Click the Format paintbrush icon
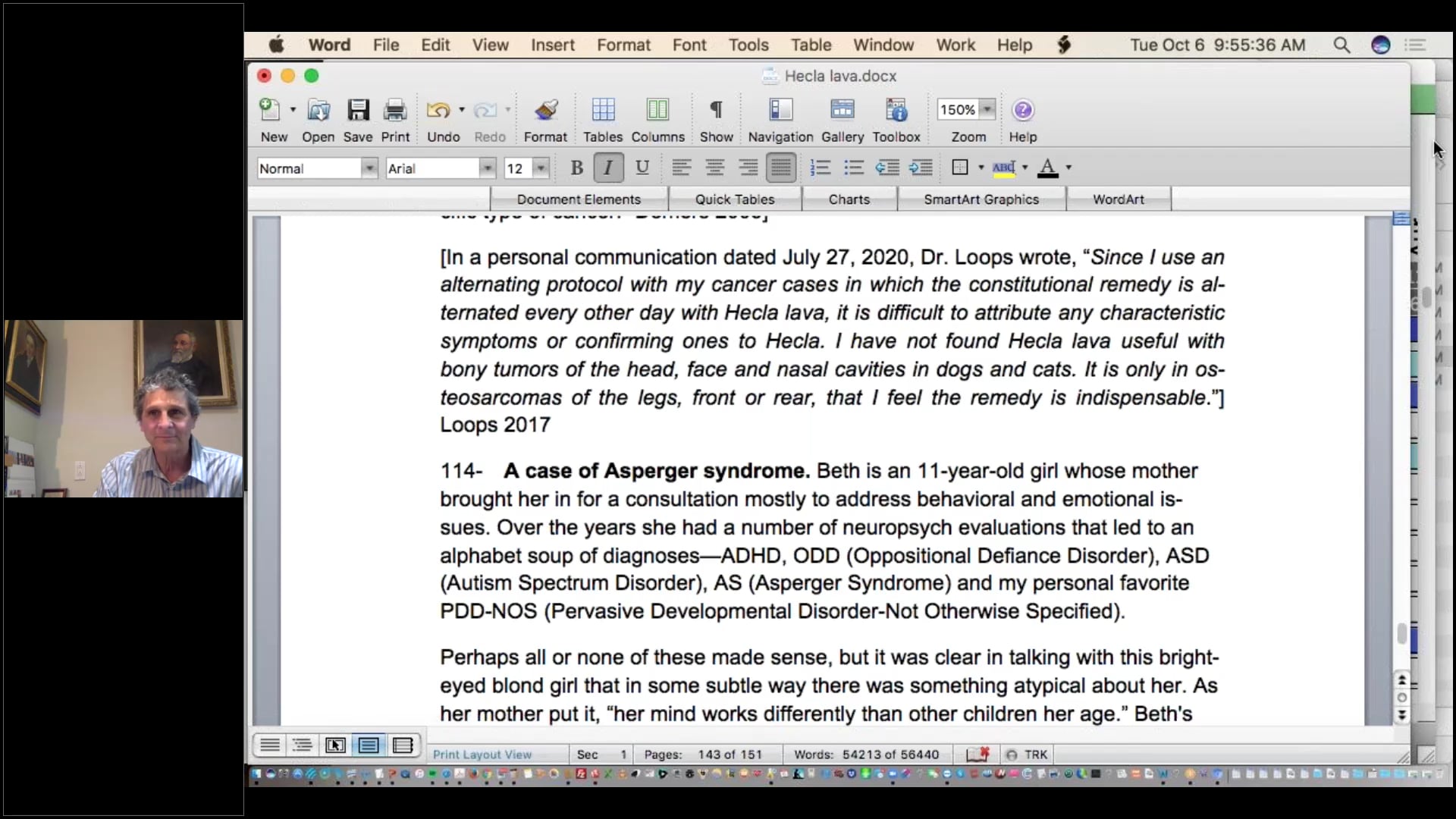1456x819 pixels. 545,111
